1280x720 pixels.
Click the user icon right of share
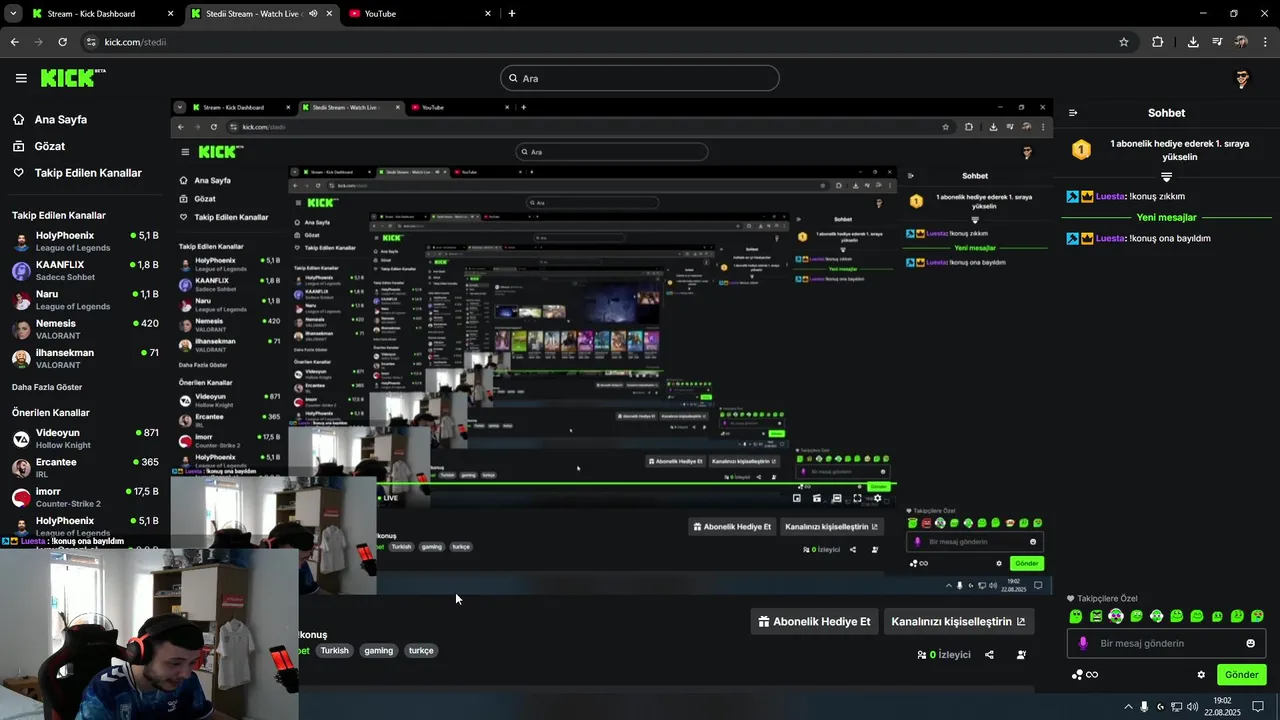click(x=1021, y=655)
